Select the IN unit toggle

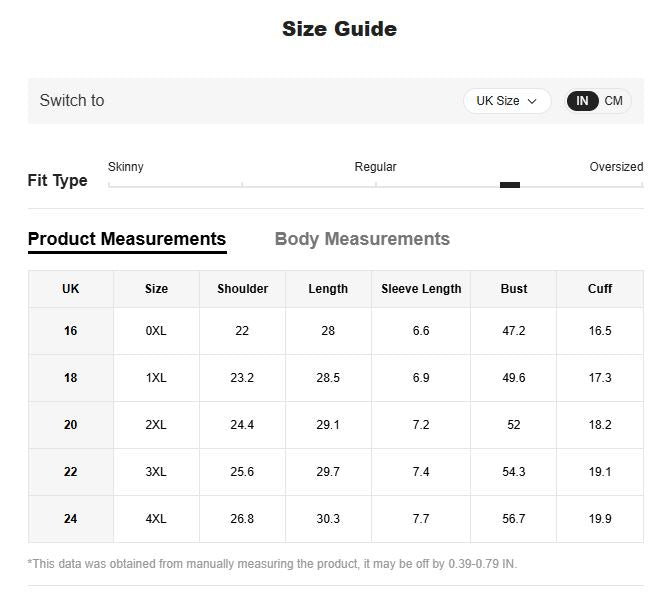[582, 101]
